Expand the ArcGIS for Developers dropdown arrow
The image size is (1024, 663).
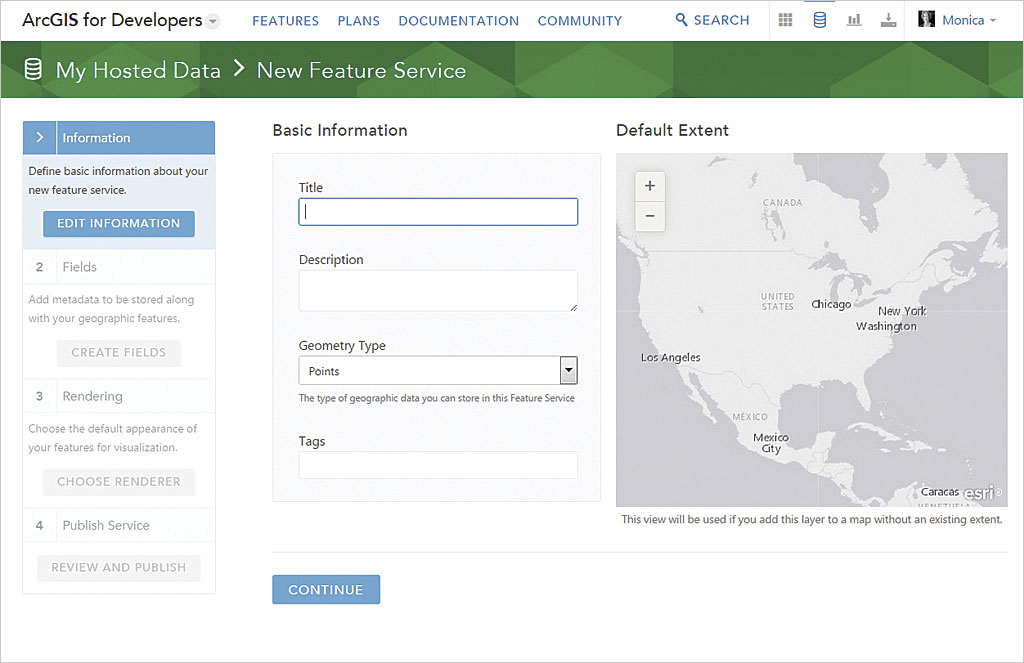213,21
